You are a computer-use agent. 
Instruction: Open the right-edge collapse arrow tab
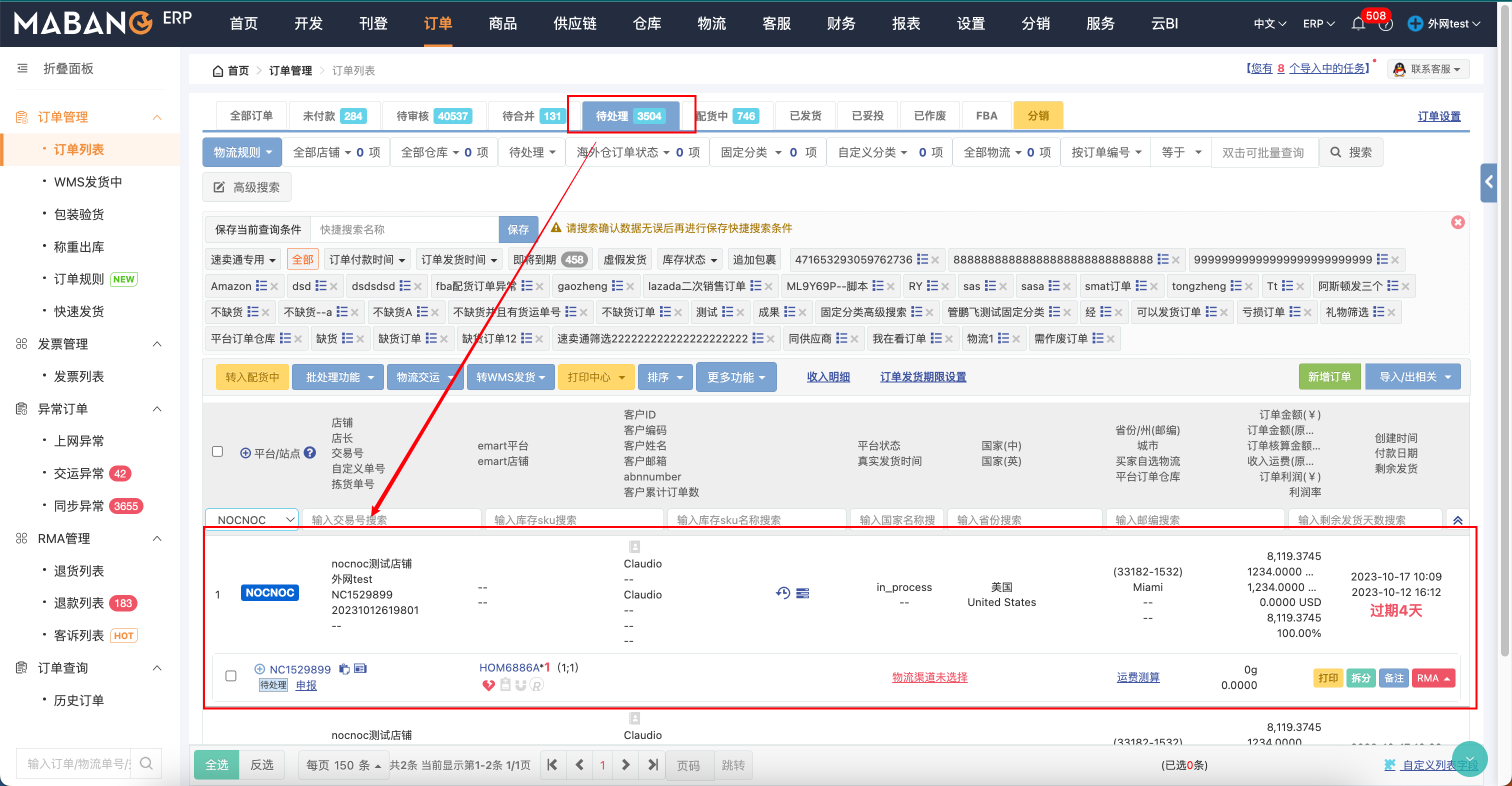coord(1488,182)
